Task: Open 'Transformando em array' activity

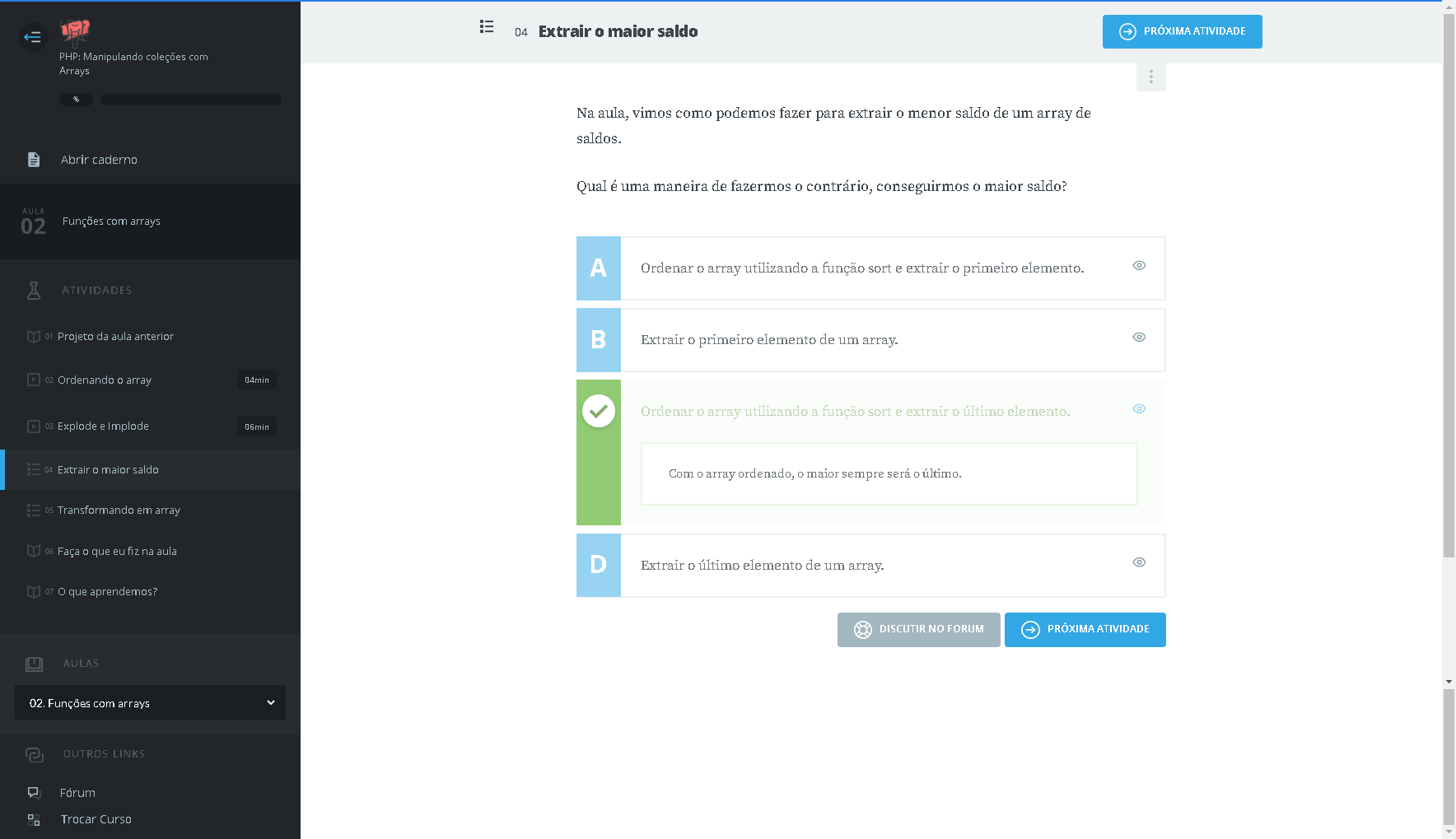Action: pyautogui.click(x=119, y=510)
